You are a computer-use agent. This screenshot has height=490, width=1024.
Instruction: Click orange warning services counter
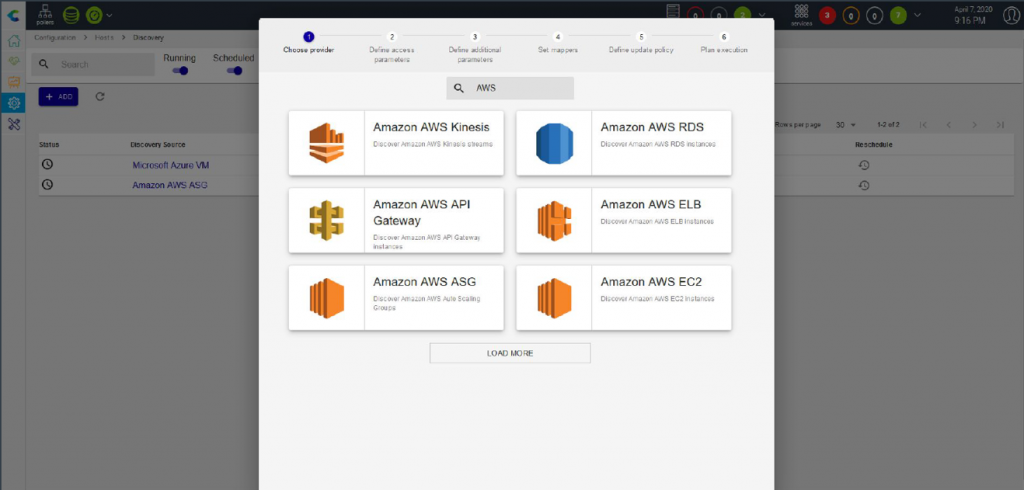coord(851,14)
